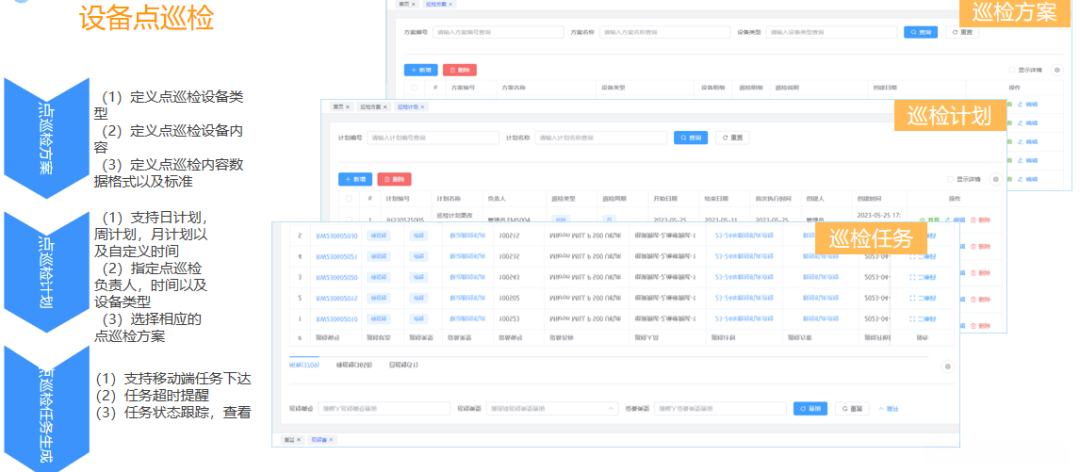Expand the extra filters in 巡检任务 window
This screenshot has width=1080, height=472.
[x=888, y=409]
